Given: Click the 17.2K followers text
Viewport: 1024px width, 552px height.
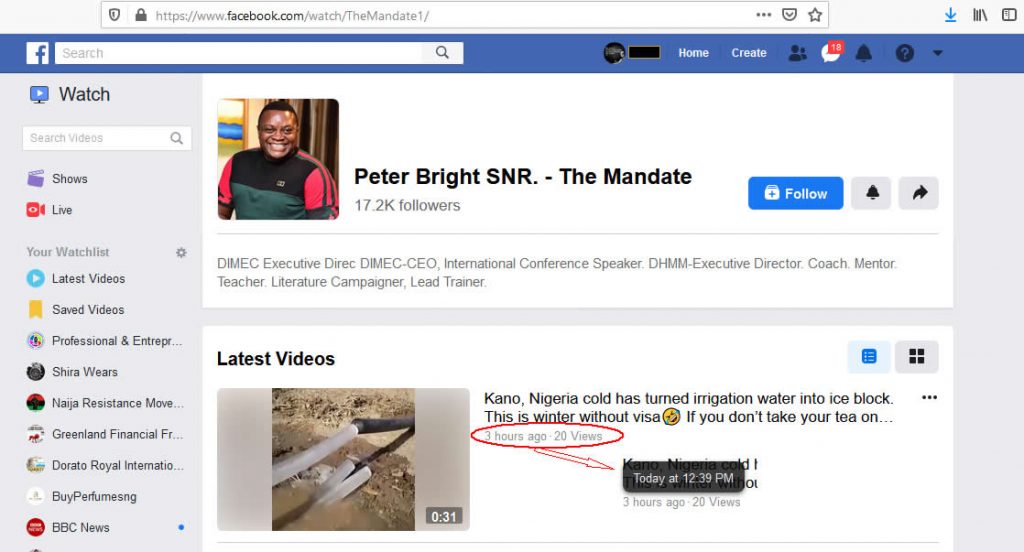Looking at the screenshot, I should tap(408, 206).
